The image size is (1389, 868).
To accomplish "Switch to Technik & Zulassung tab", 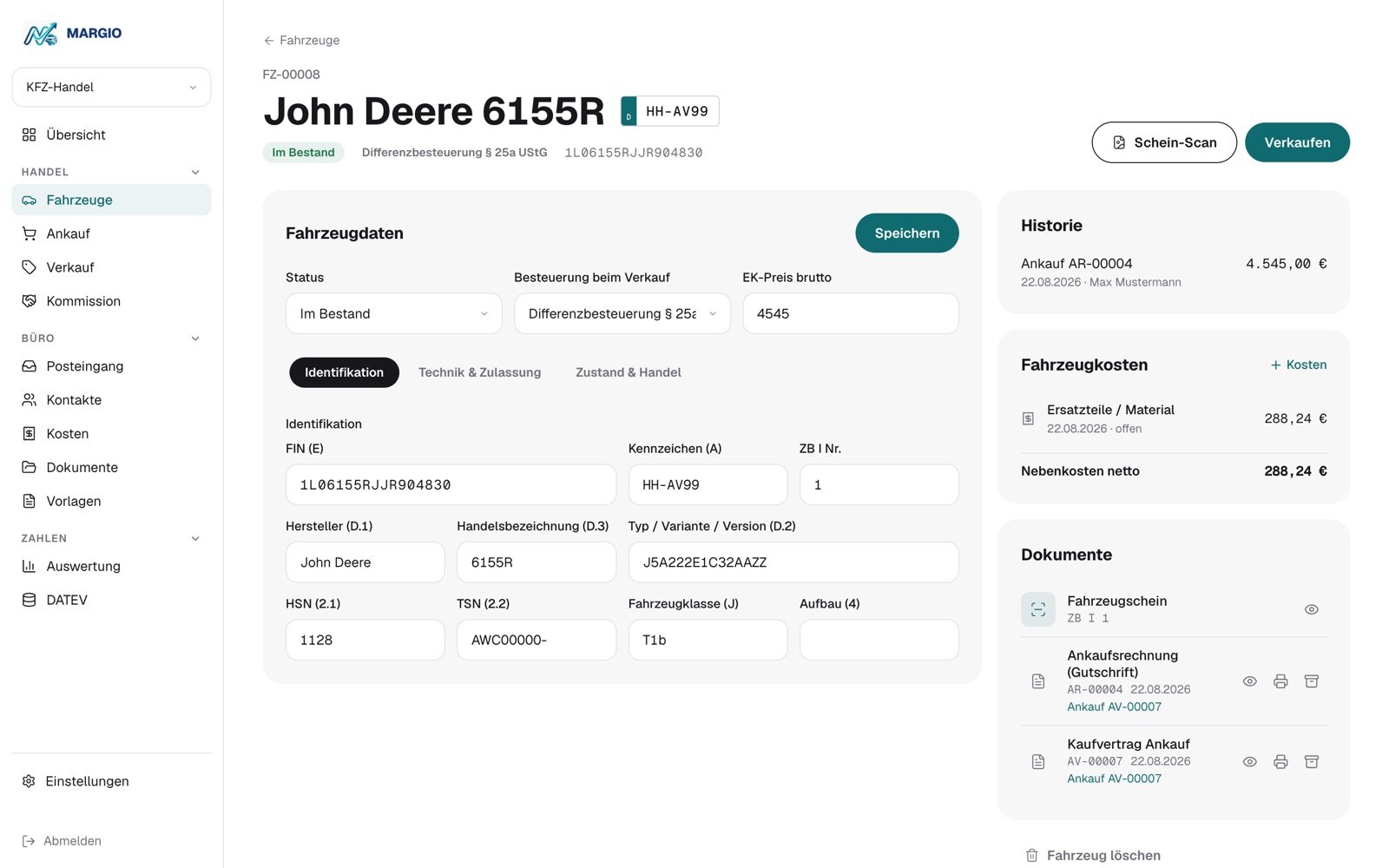I will (479, 372).
